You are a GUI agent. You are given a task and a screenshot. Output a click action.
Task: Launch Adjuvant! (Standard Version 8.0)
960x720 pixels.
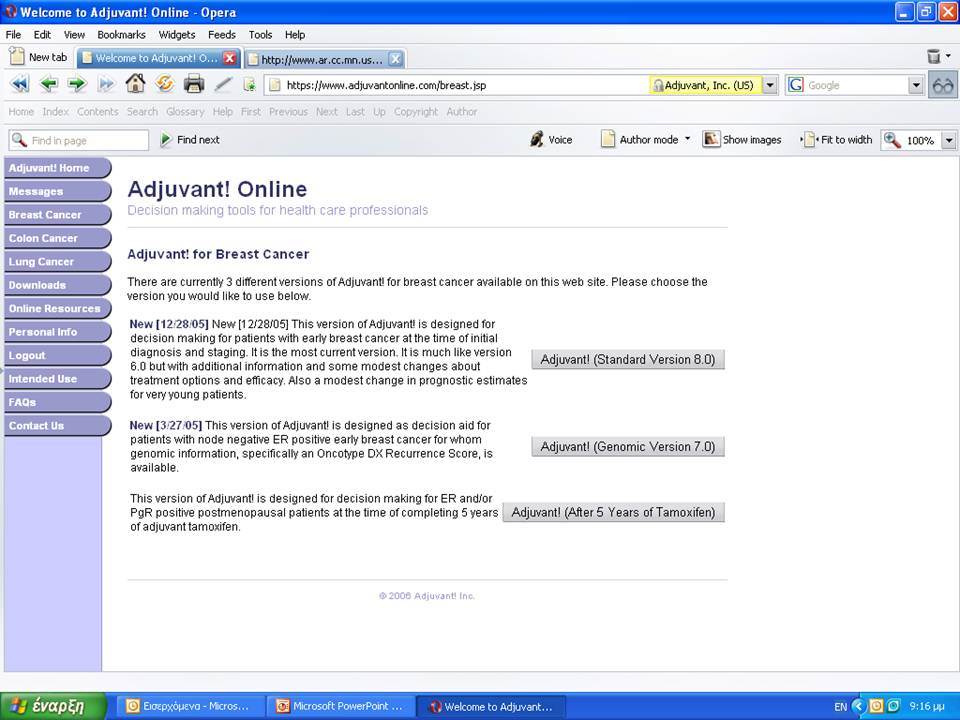coord(628,359)
